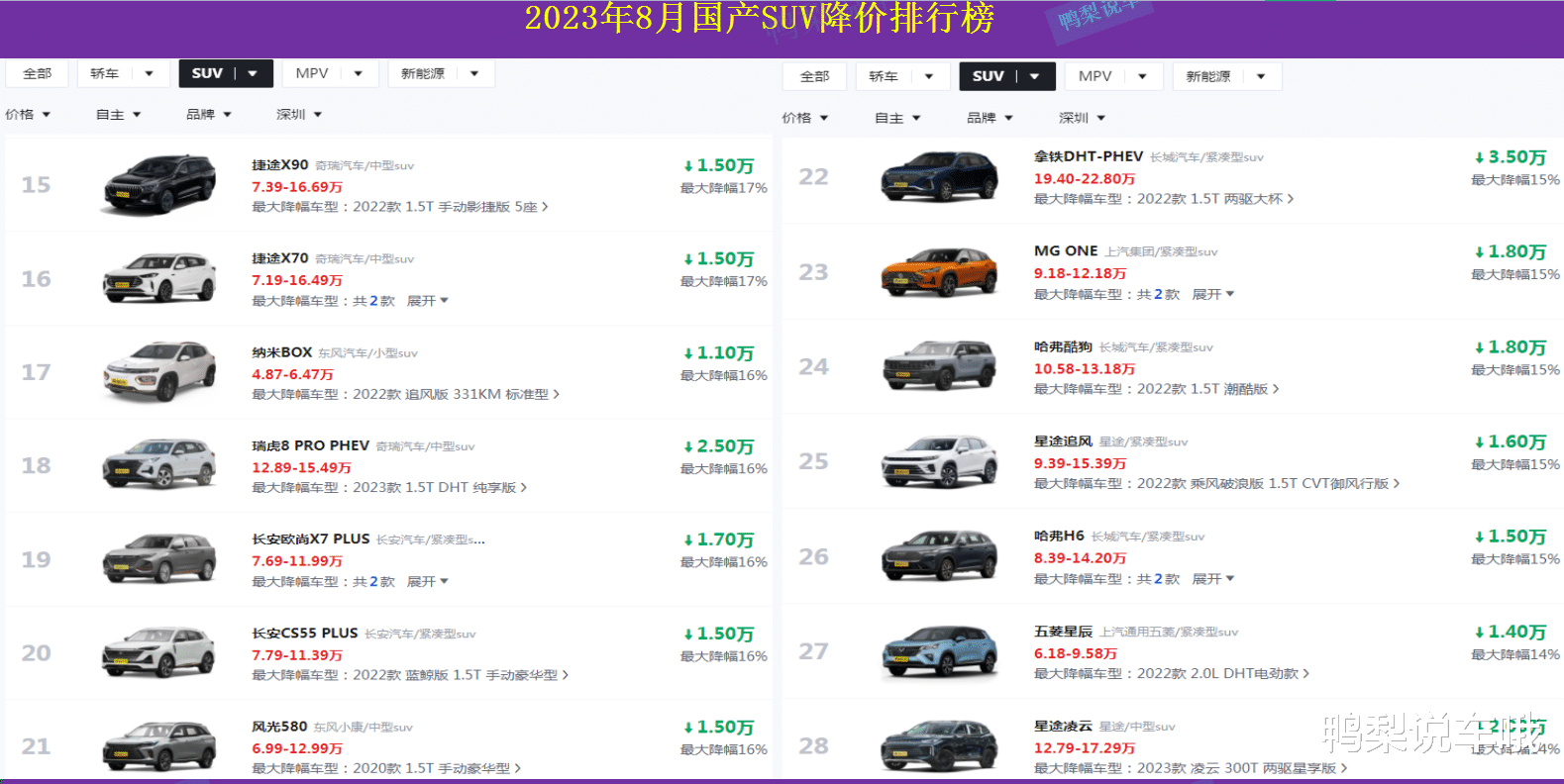The image size is (1564, 784).
Task: Open the 瑞虎8 PRO PHEV car thumbnail
Action: tap(158, 464)
